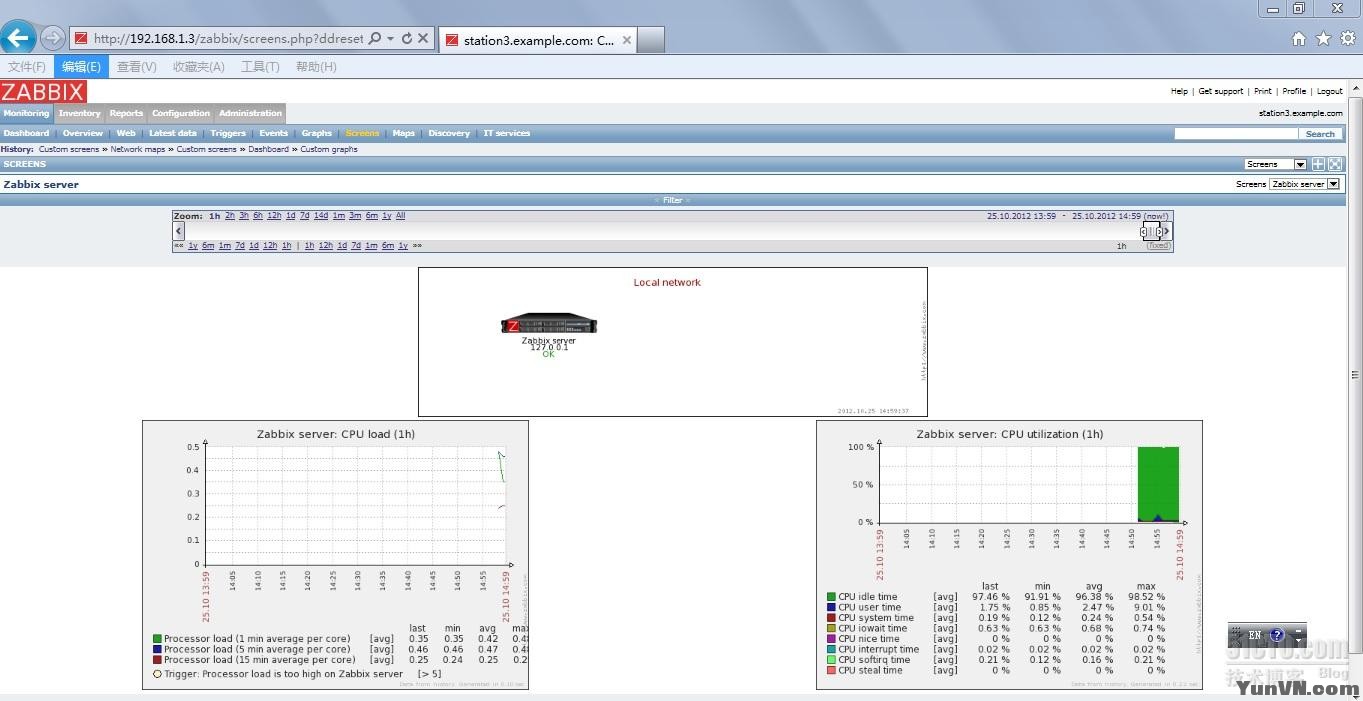The image size is (1363, 701).
Task: Open Latest data submenu
Action: 173,133
